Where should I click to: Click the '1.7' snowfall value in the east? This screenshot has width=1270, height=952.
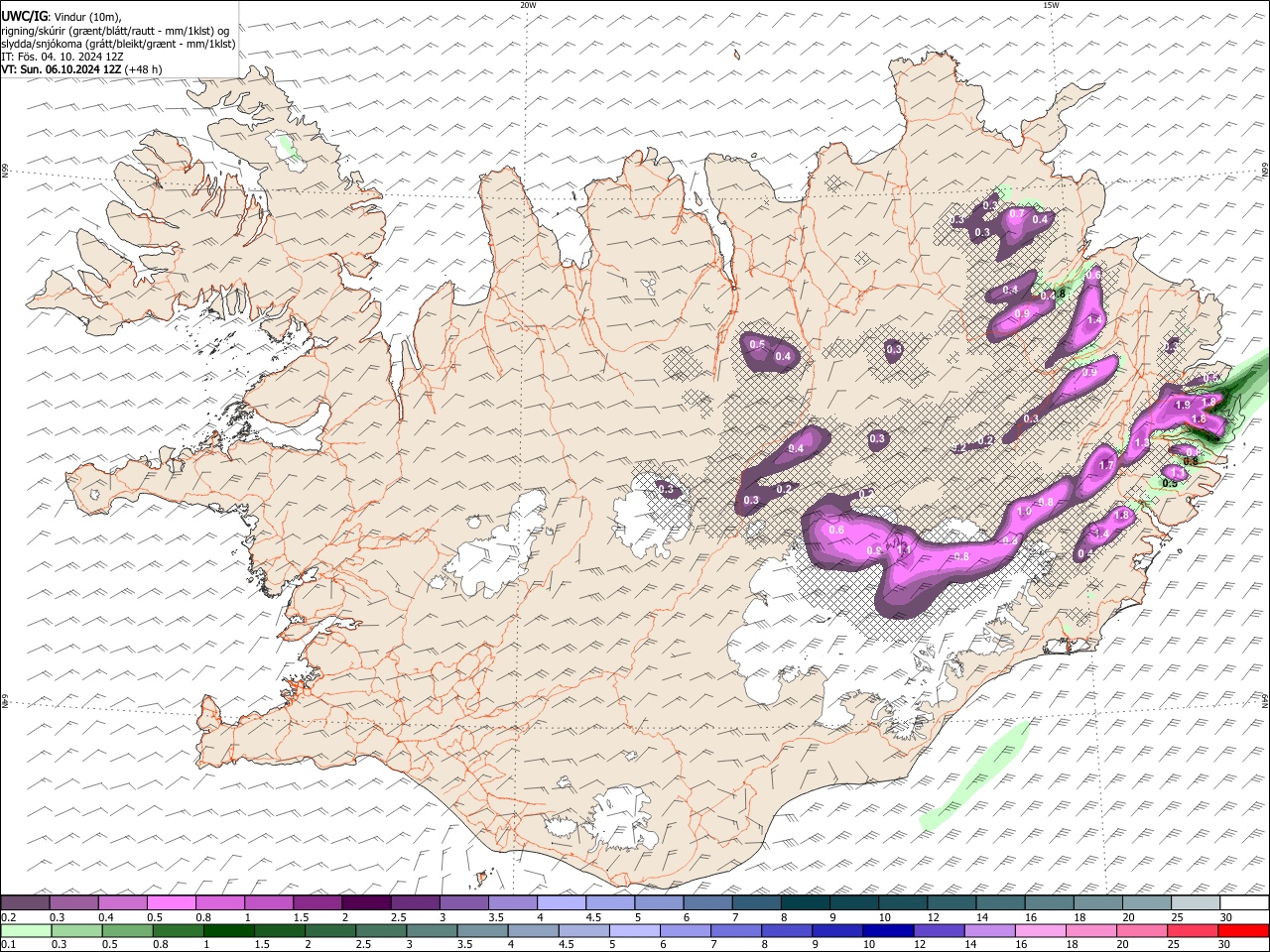1107,464
